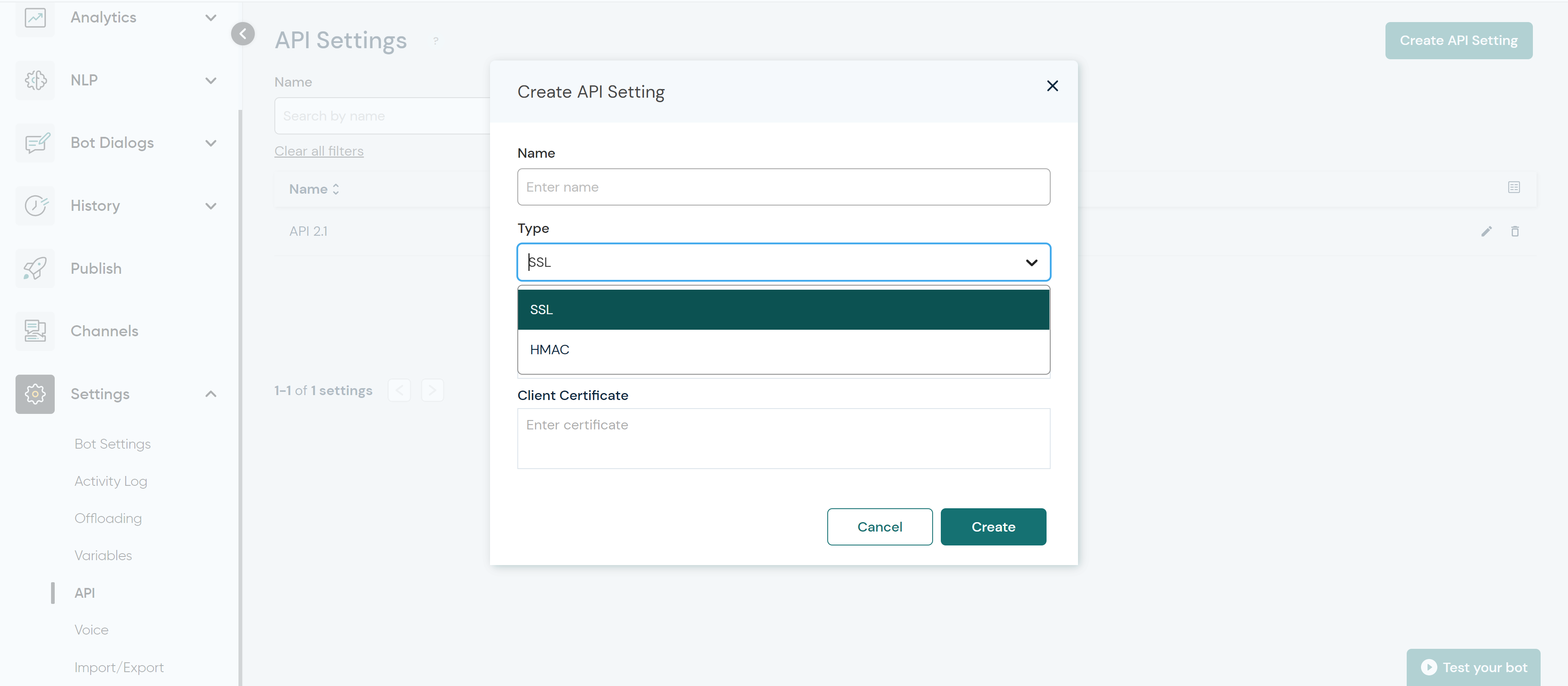Cancel the Create API Setting dialog

tap(879, 527)
